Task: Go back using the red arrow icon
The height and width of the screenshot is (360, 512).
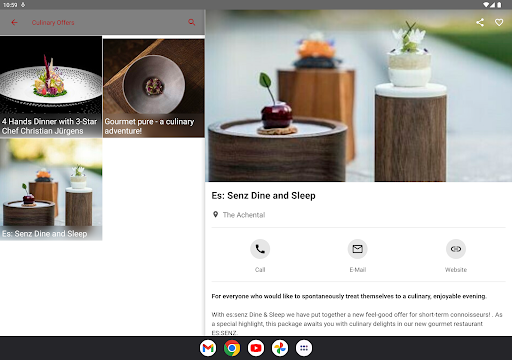Action: pyautogui.click(x=14, y=22)
